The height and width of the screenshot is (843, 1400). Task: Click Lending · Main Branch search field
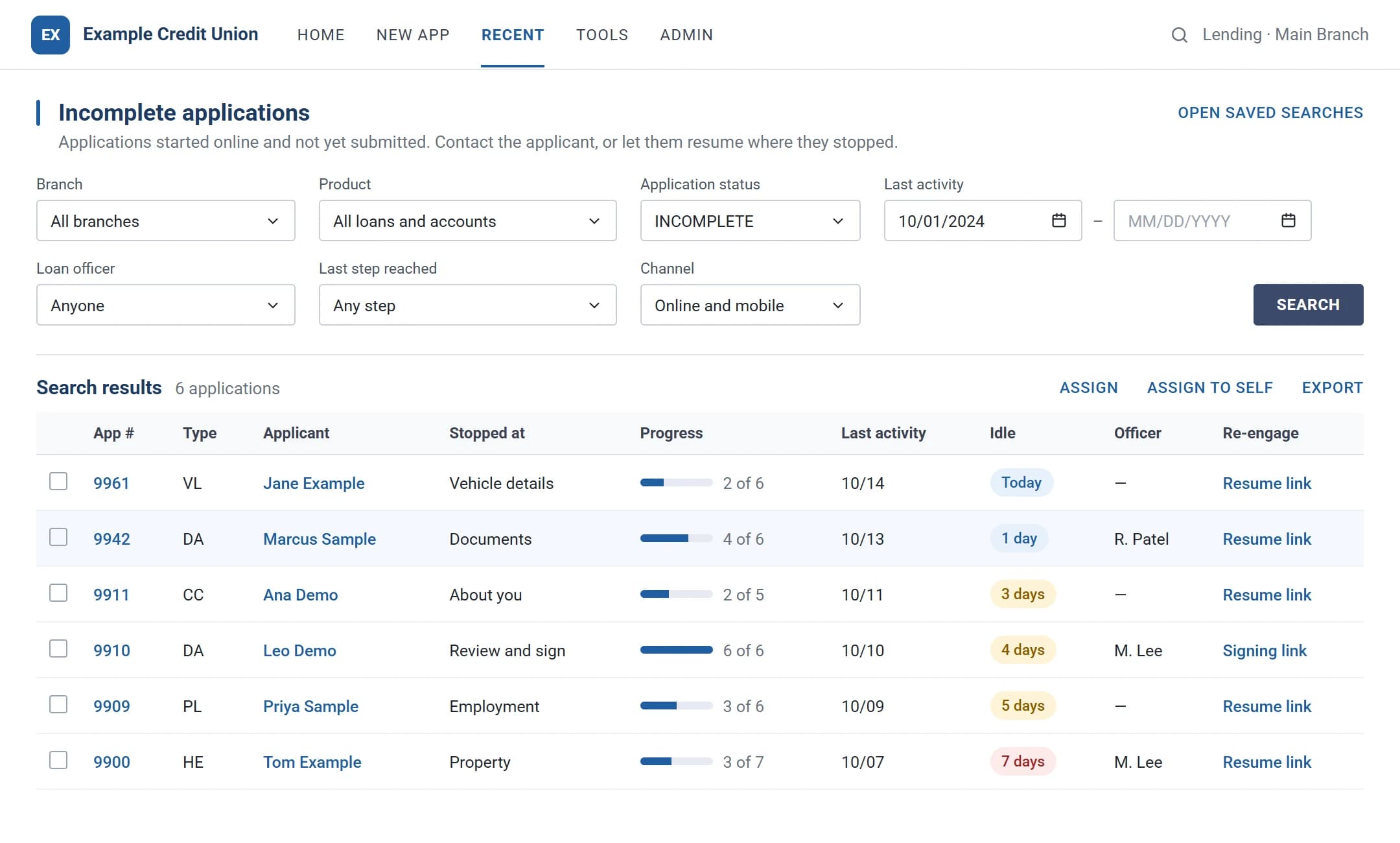1285,35
